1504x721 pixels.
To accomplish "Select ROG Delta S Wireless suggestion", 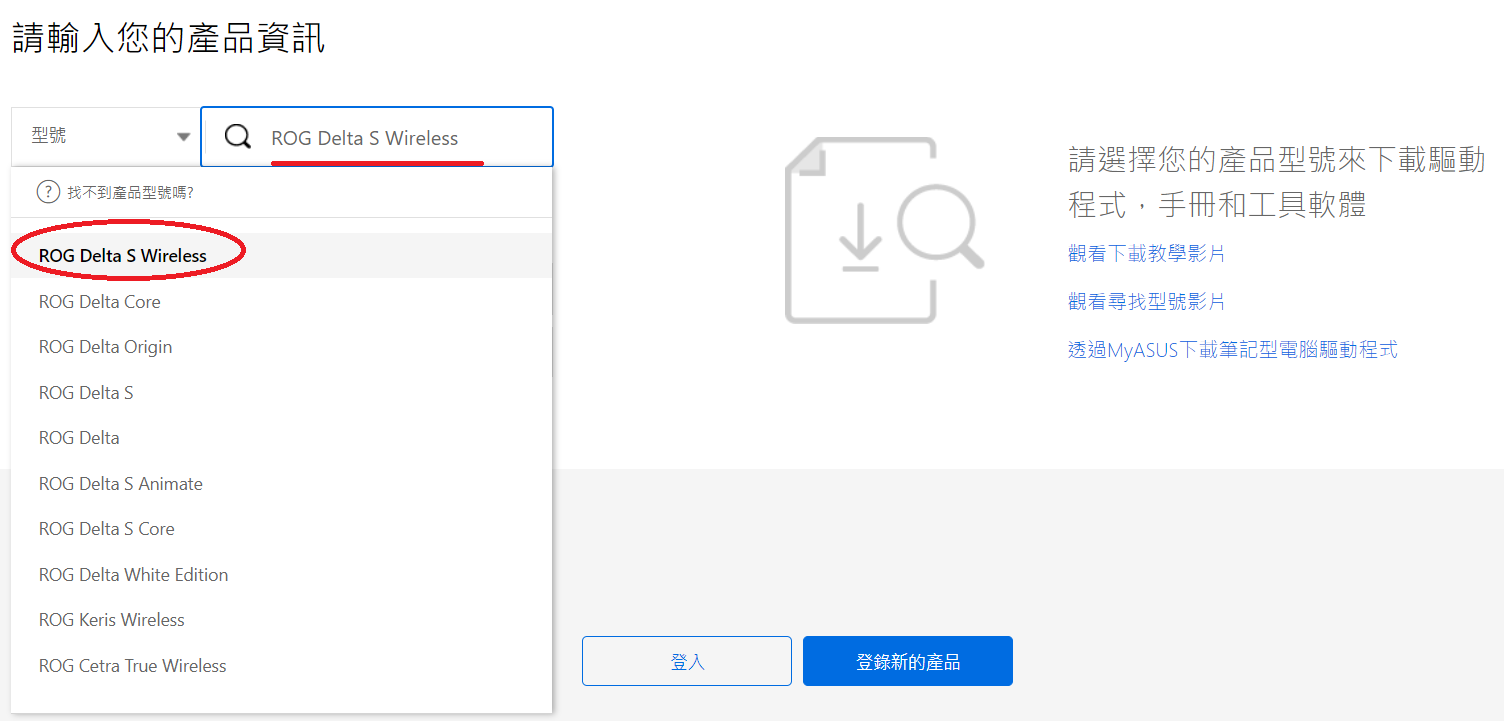I will pyautogui.click(x=281, y=256).
